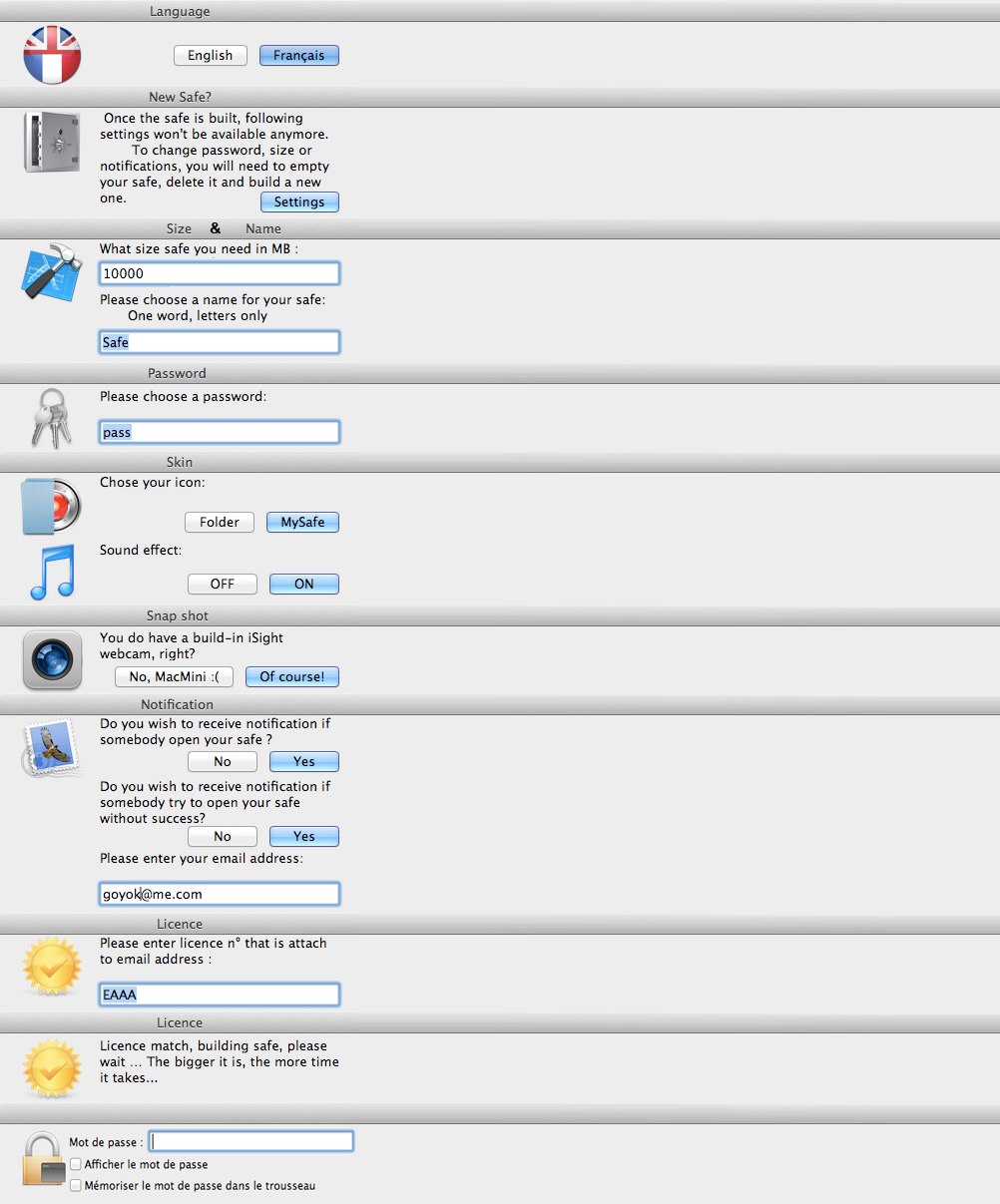
Task: Turn sound effect OFF
Action: tap(223, 585)
